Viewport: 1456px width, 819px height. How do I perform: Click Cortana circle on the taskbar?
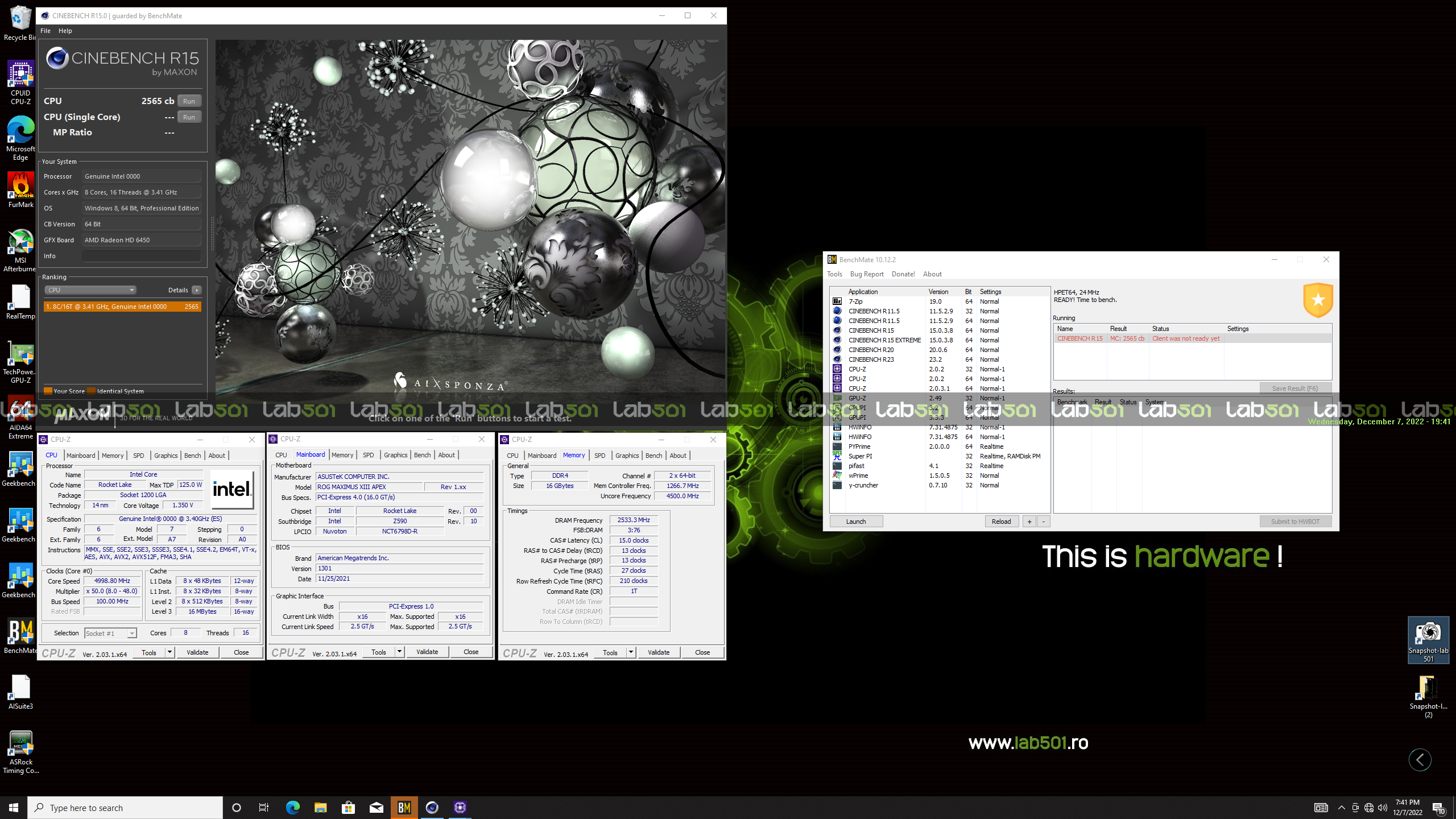coord(237,807)
